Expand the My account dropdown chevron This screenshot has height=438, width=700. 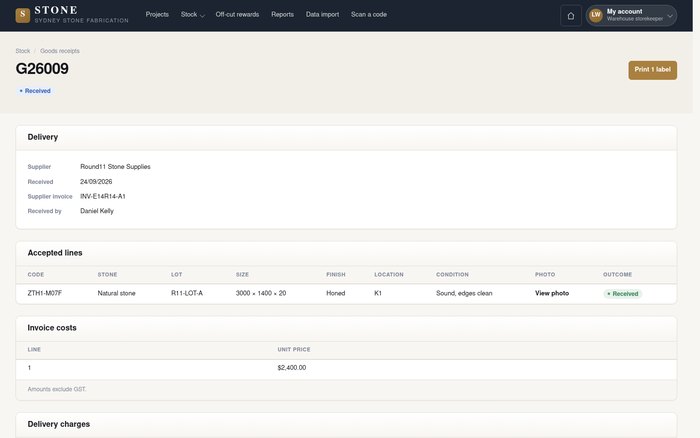[670, 16]
